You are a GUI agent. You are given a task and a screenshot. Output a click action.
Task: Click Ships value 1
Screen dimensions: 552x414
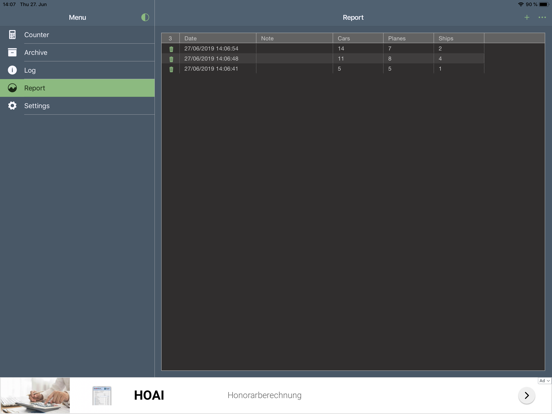(440, 69)
